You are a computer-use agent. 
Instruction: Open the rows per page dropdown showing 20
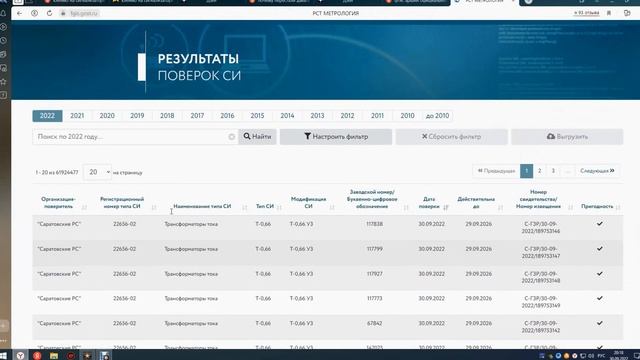97,172
